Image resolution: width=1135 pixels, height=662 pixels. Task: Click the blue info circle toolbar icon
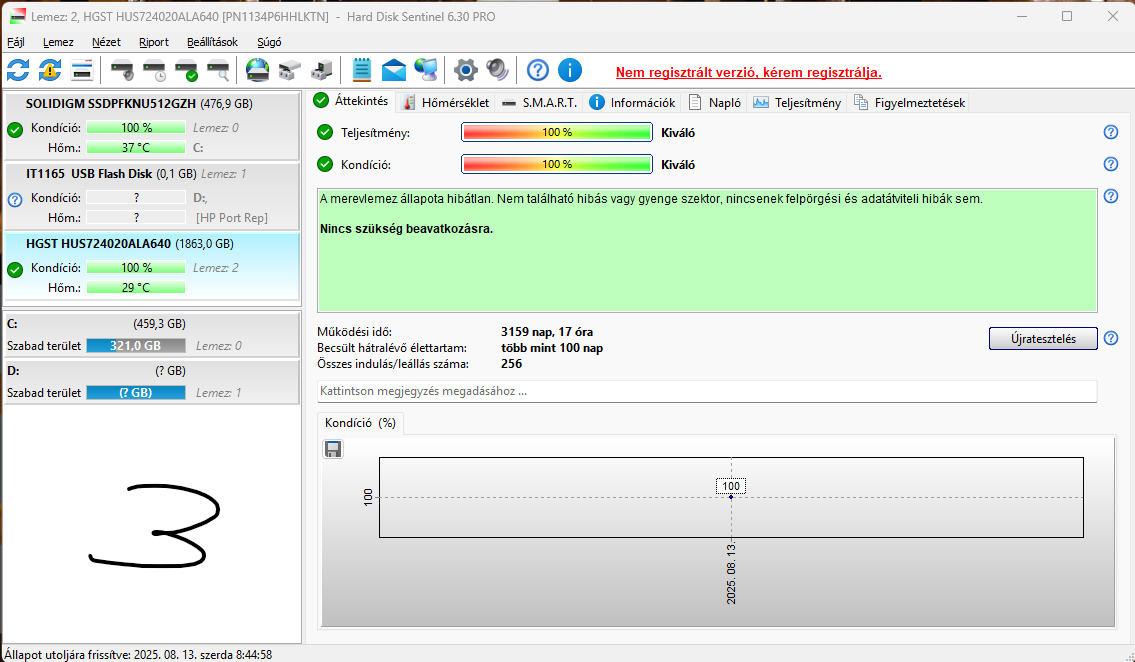(x=570, y=70)
